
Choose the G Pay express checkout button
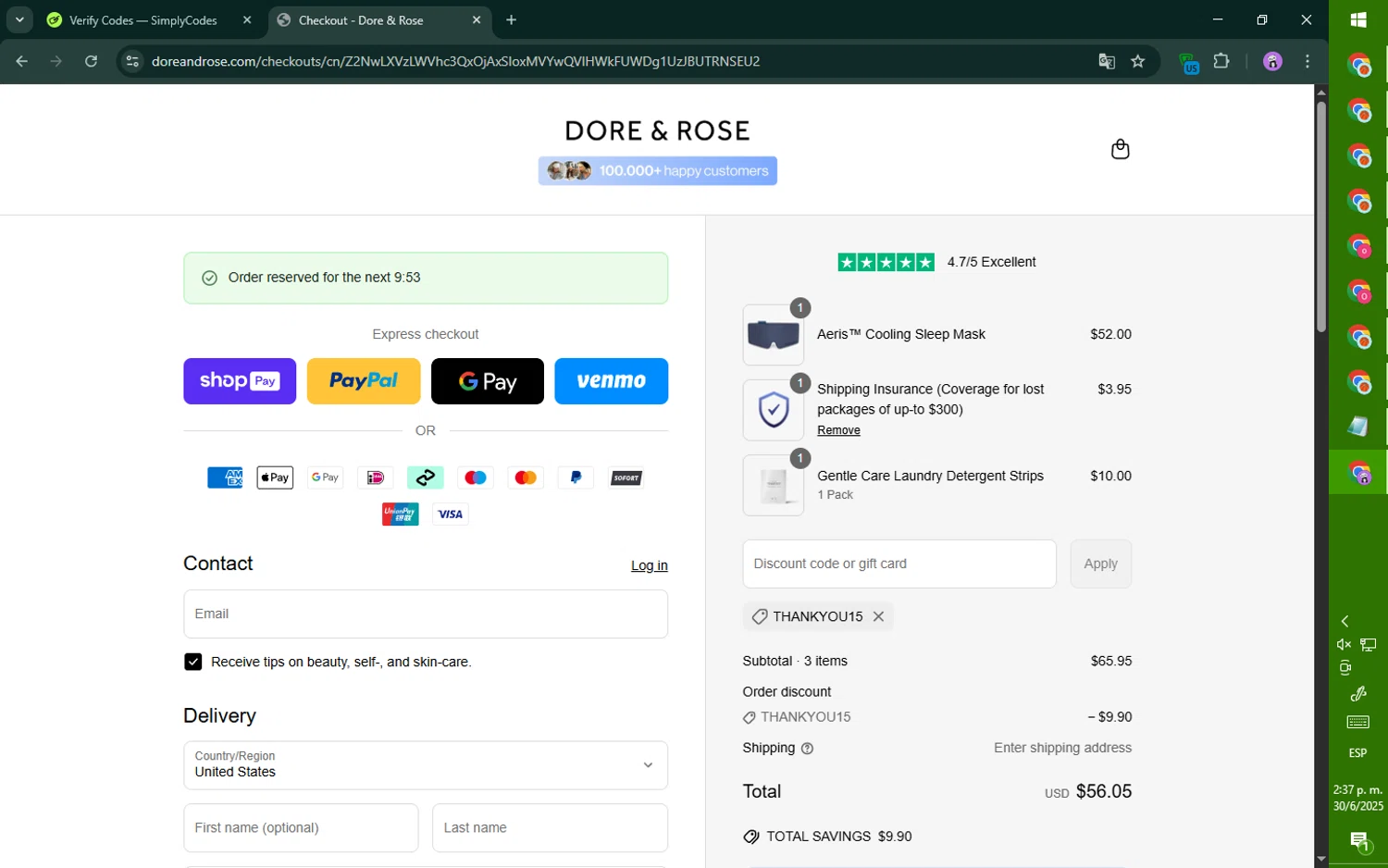click(x=488, y=381)
